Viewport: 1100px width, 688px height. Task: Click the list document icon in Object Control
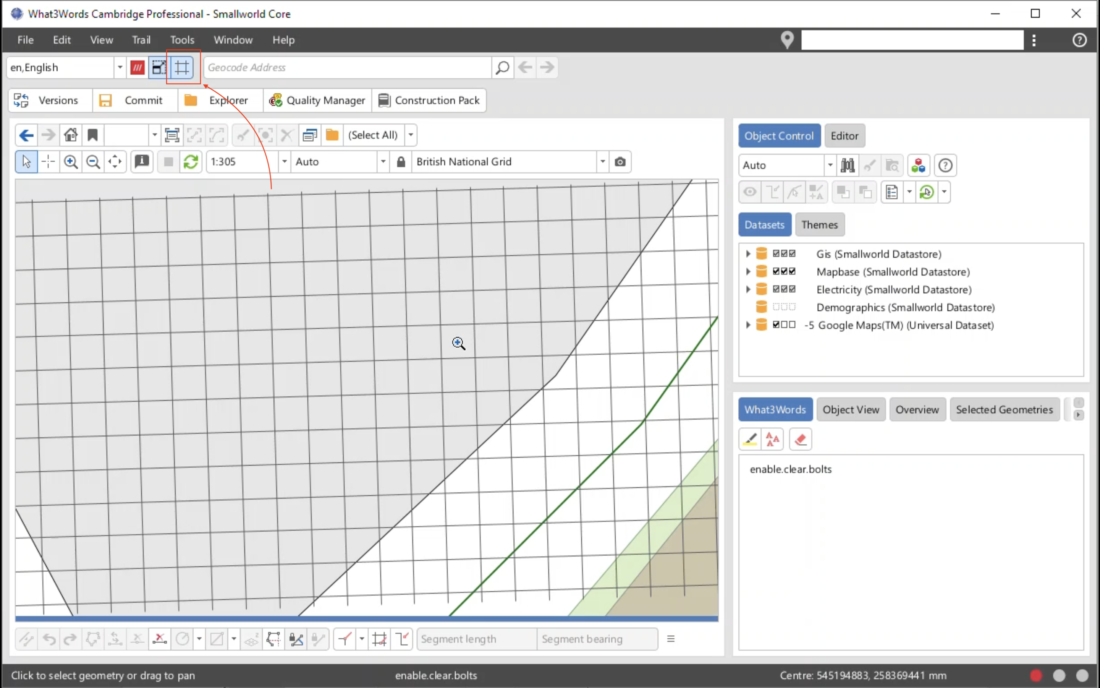[x=892, y=192]
